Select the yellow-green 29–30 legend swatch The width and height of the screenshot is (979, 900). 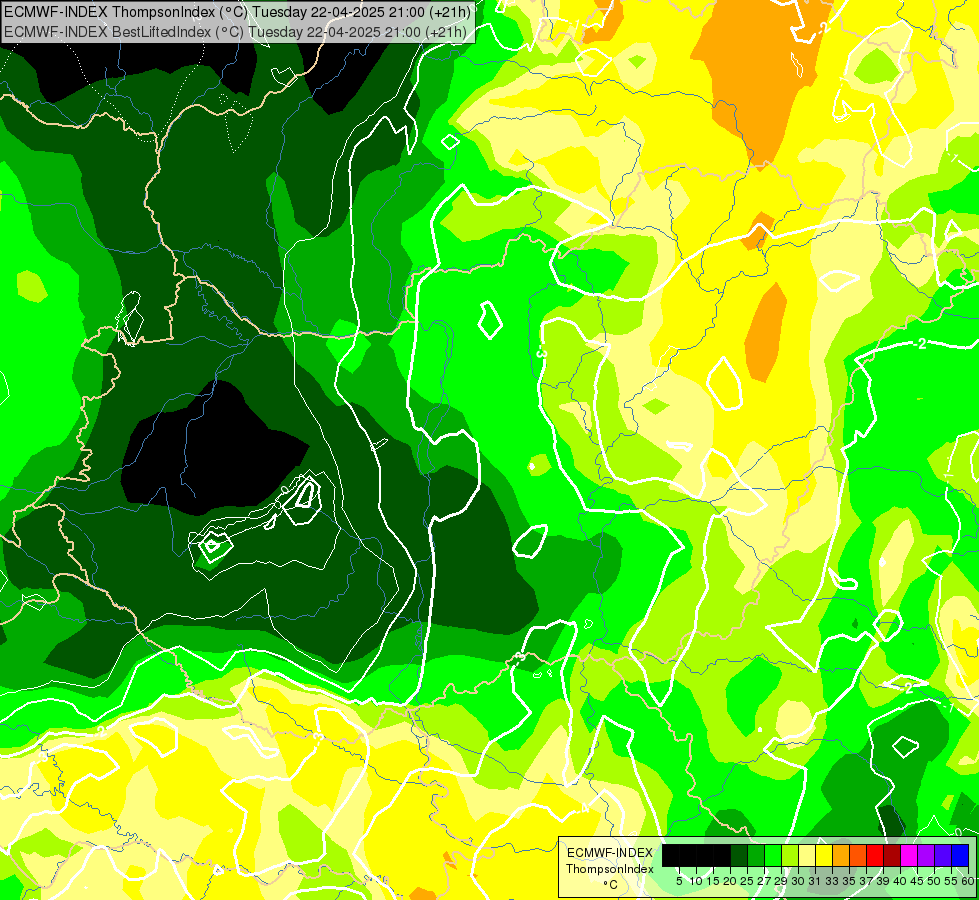click(790, 855)
